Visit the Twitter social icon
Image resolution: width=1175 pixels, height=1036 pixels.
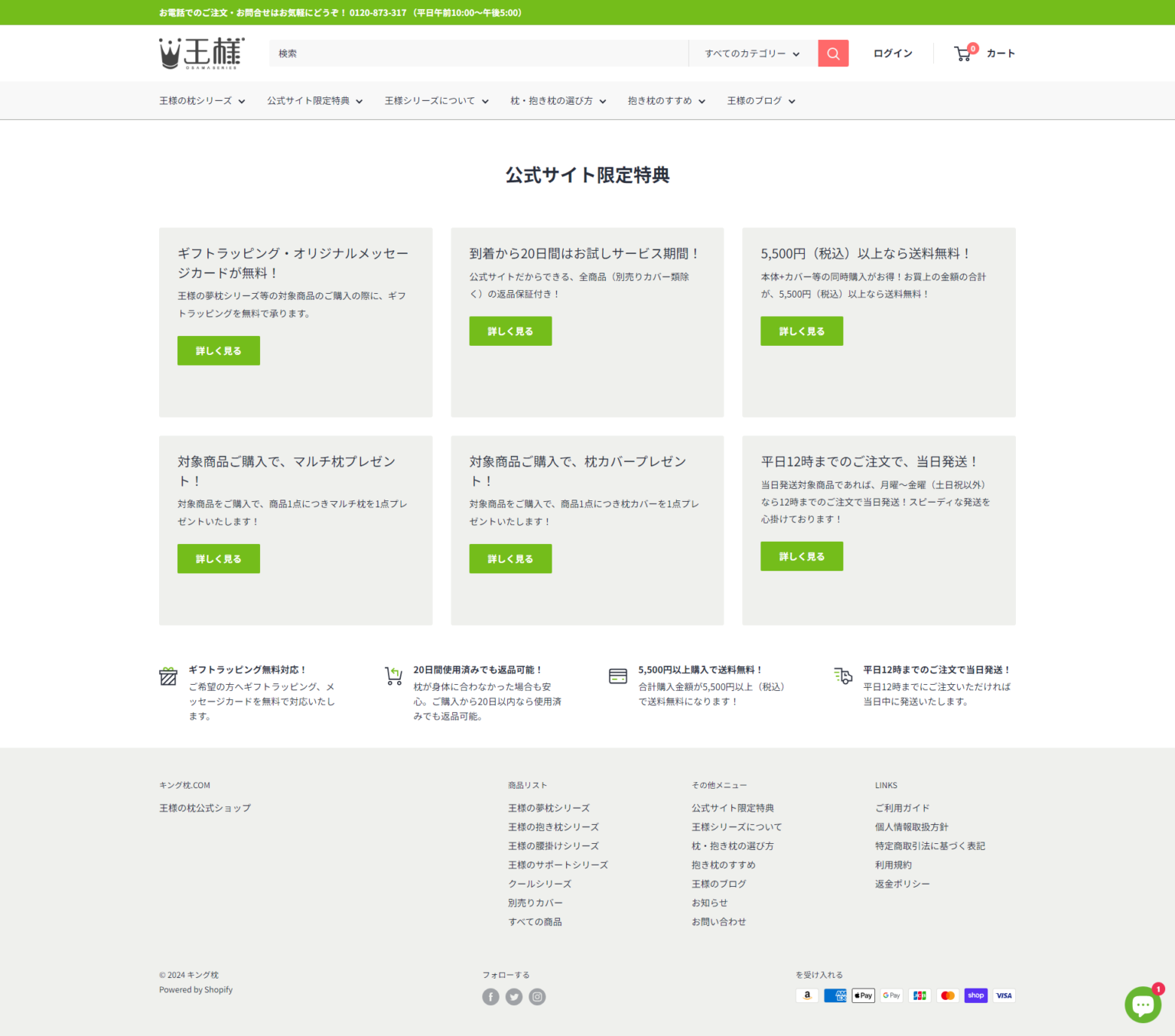click(x=514, y=997)
